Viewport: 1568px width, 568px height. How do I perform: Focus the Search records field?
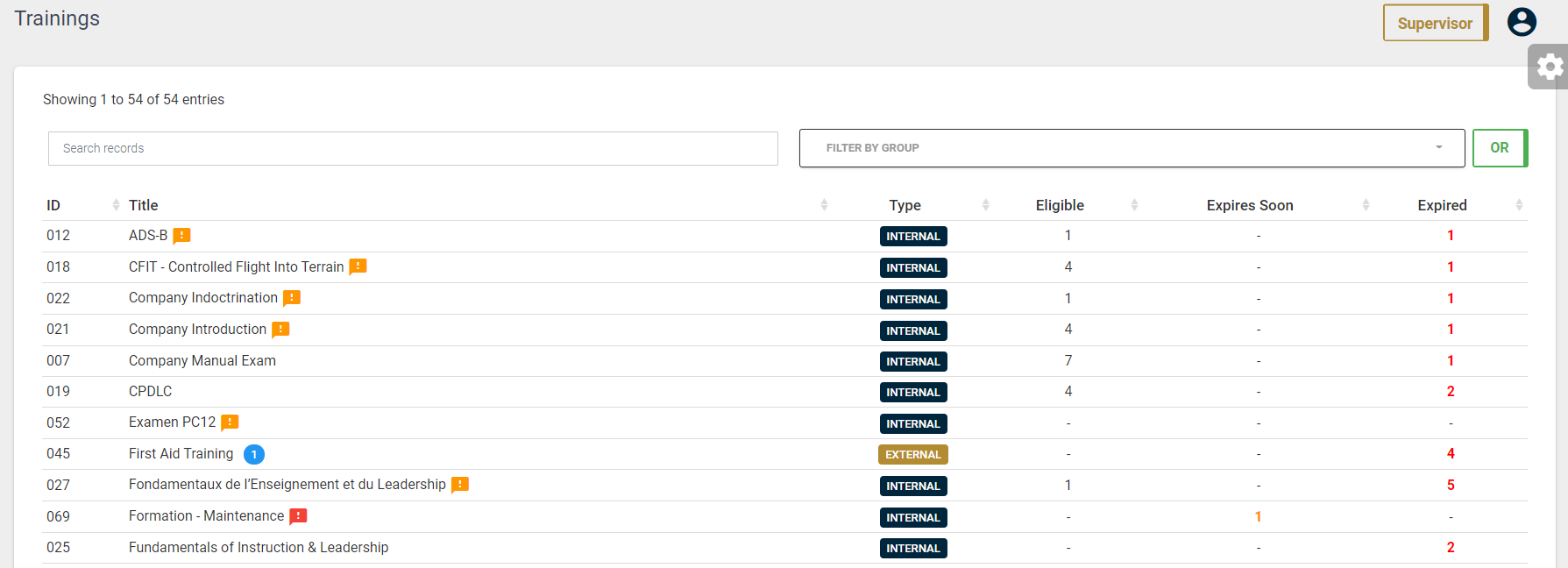(x=413, y=148)
